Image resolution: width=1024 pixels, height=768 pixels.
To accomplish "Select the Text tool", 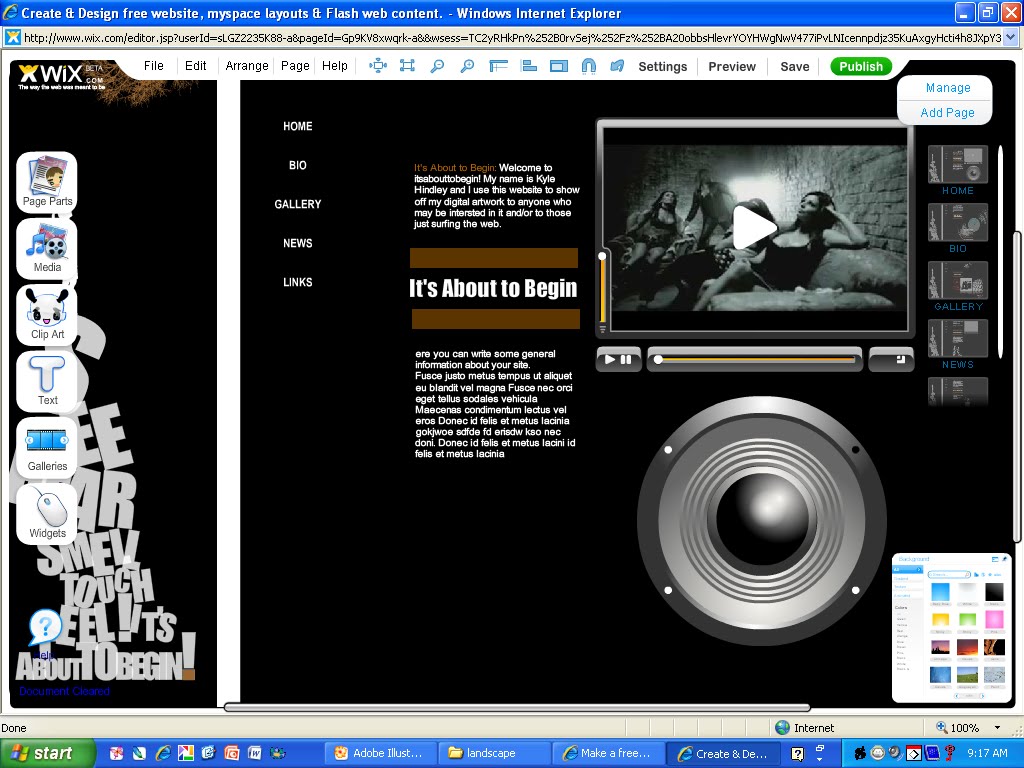I will tap(46, 381).
